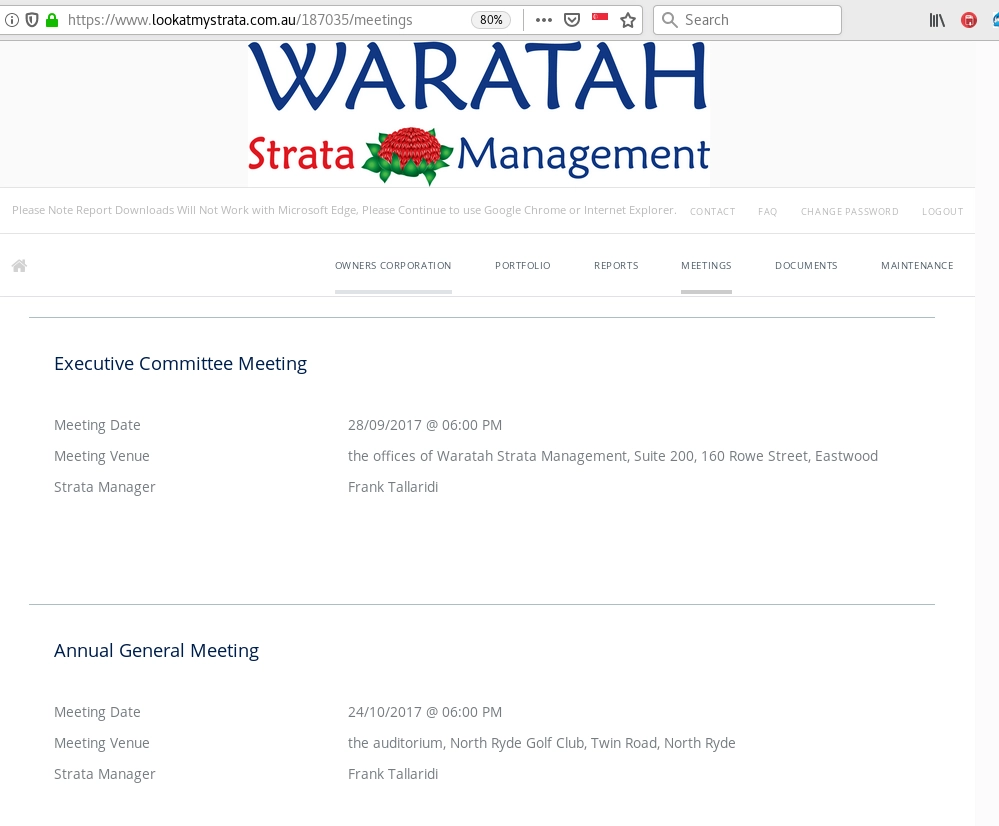Reset the 80% zoom level indicator
The image size is (999, 826).
(x=491, y=20)
